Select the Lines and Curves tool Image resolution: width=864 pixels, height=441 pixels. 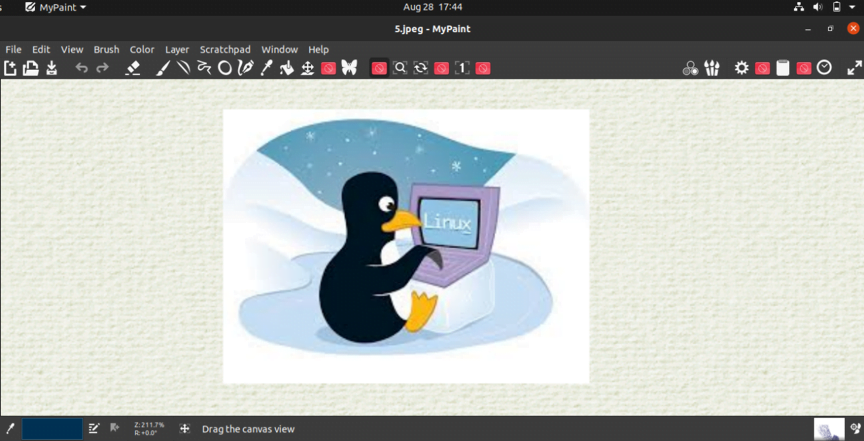tap(183, 68)
